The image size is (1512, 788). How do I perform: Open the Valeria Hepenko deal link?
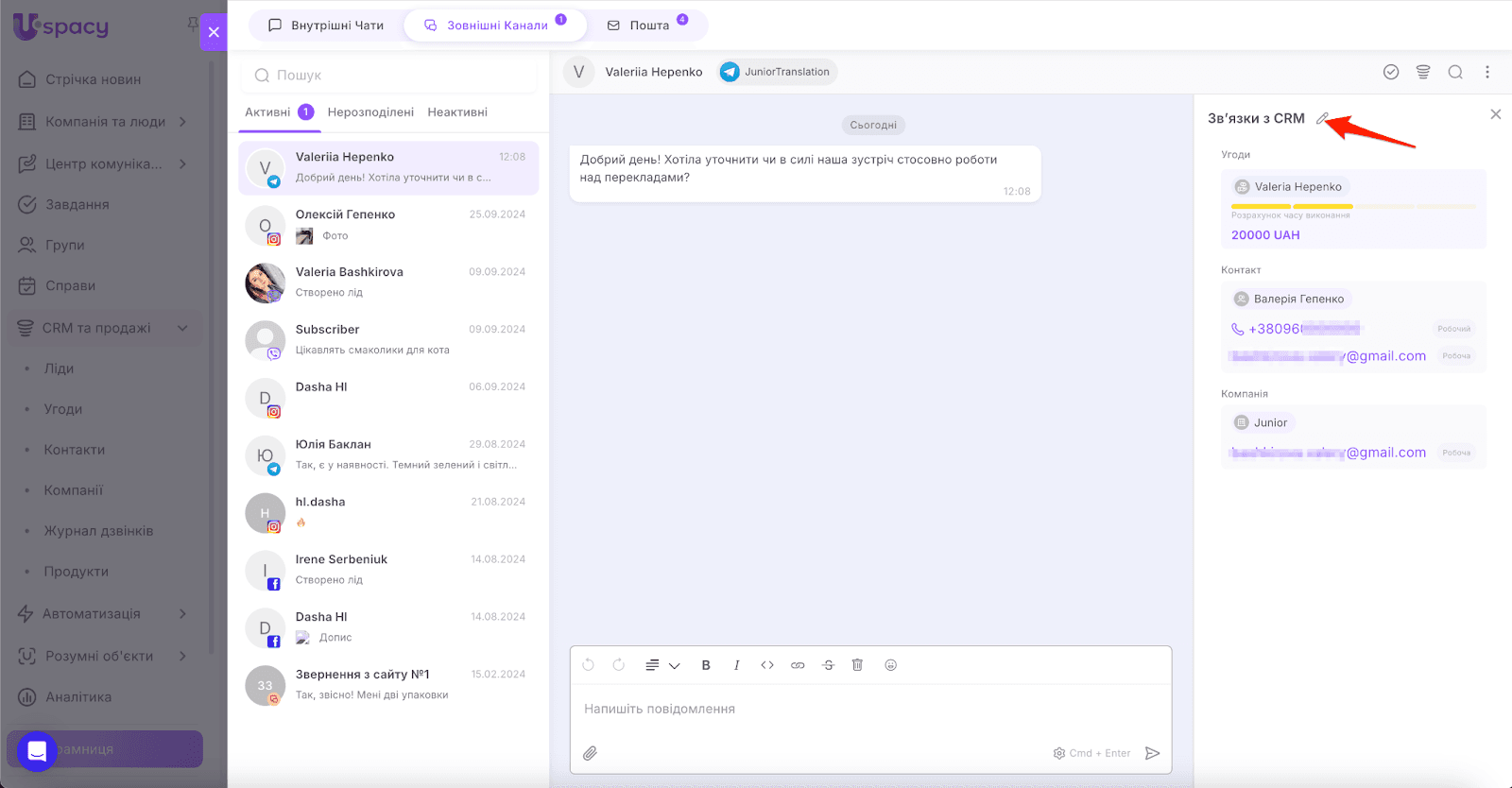tap(1297, 187)
